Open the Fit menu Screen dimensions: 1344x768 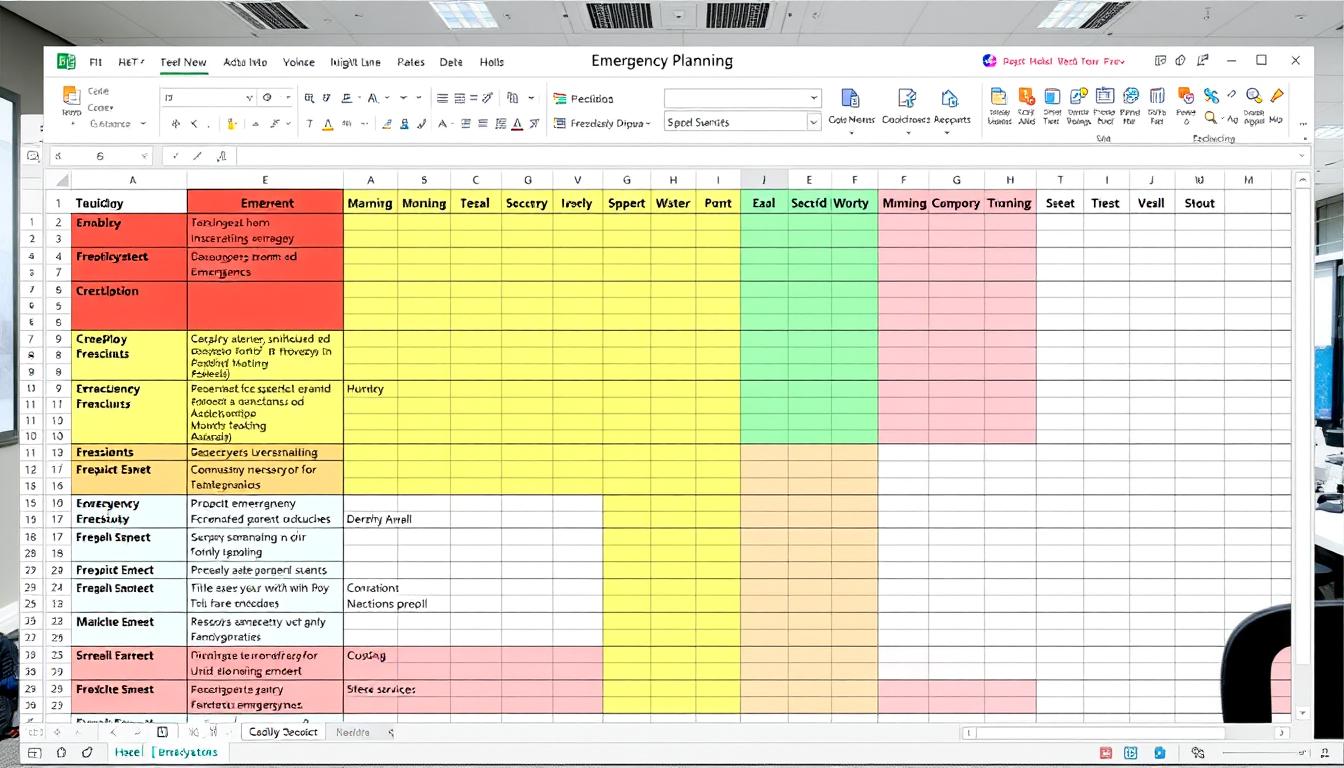point(96,62)
